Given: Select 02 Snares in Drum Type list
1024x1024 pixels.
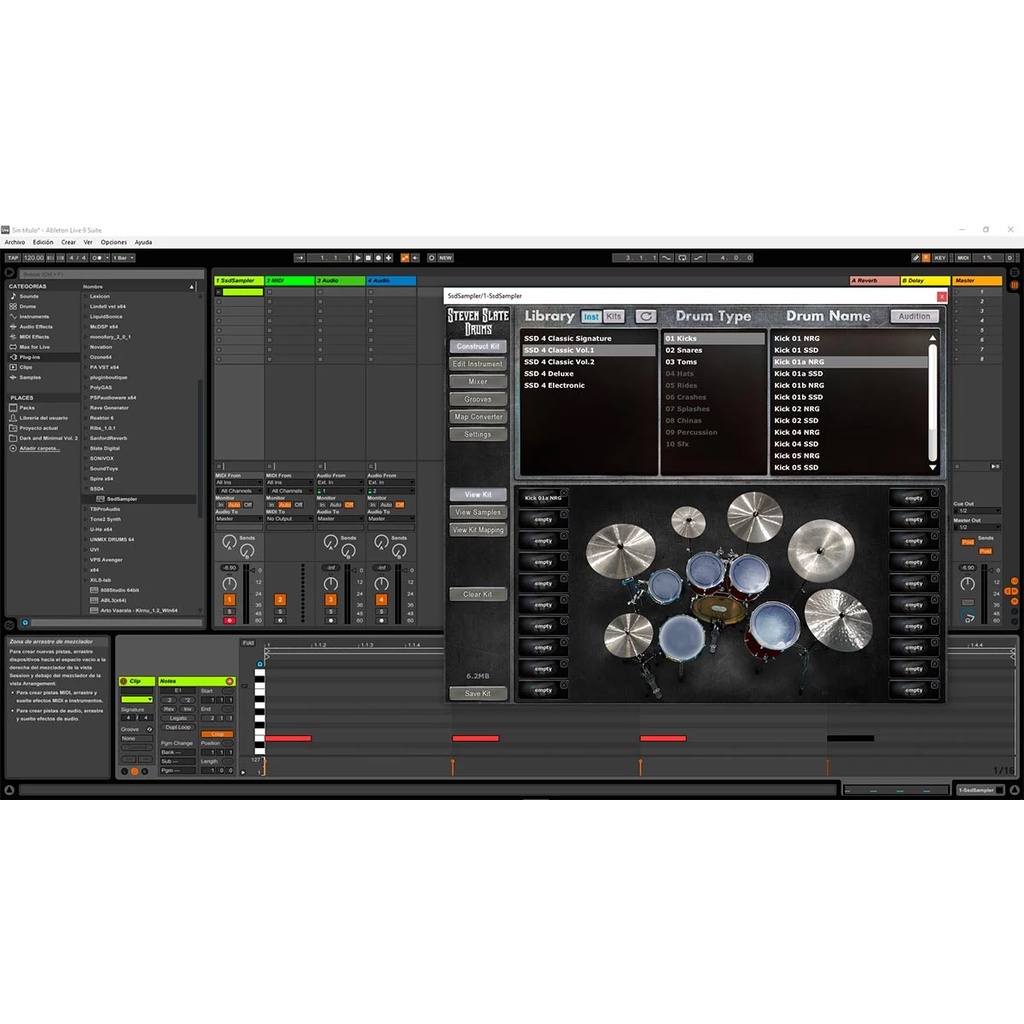Looking at the screenshot, I should (684, 351).
